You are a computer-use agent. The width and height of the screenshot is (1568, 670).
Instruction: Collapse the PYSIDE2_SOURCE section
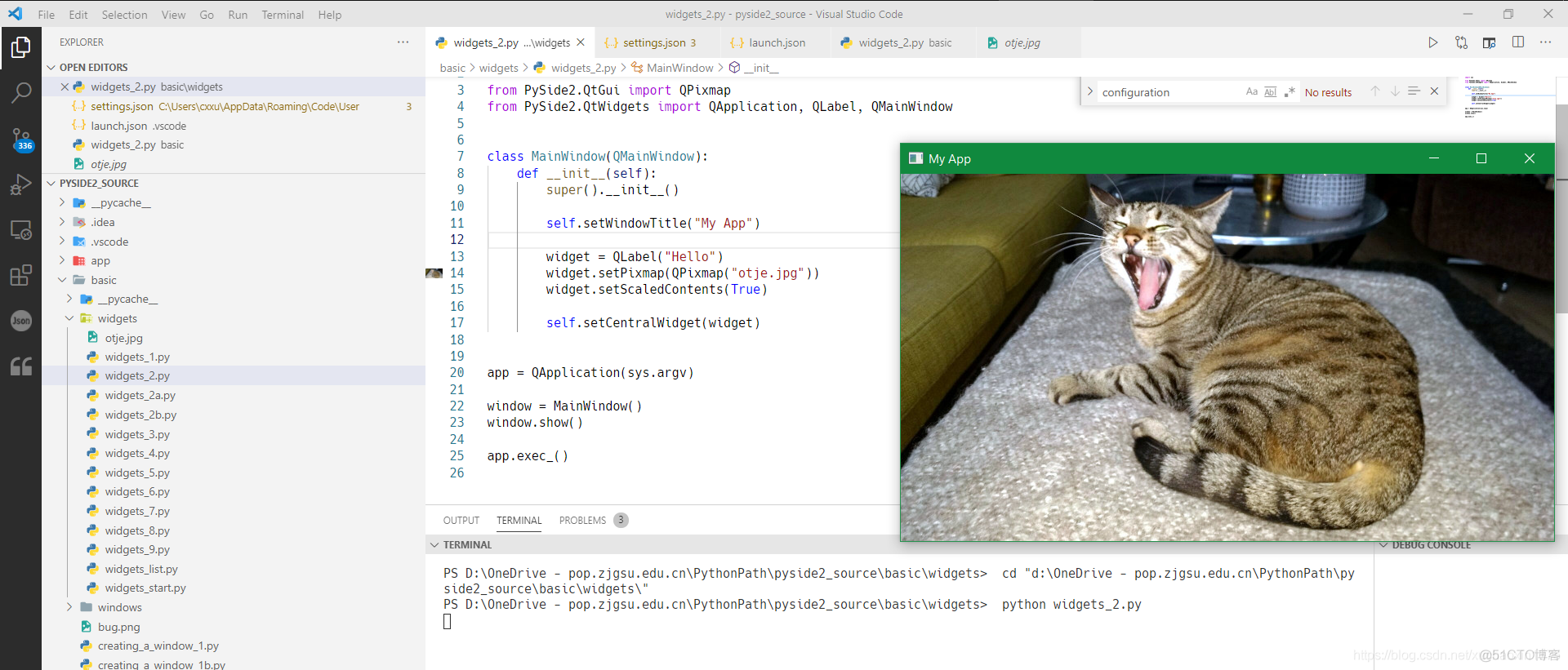(x=51, y=184)
